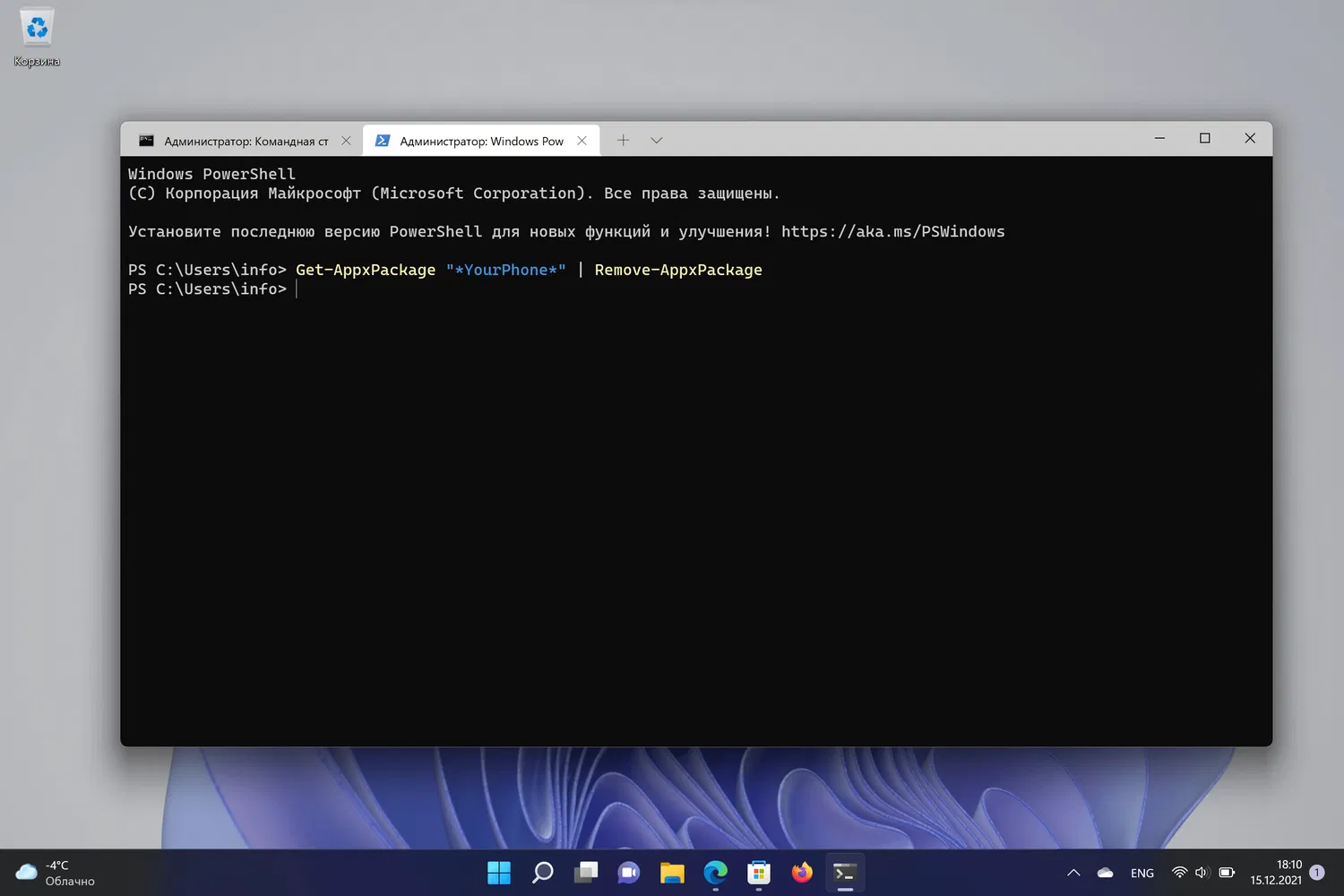The image size is (1344, 896).
Task: Open Wi-Fi network settings in tray
Action: coord(1180,873)
